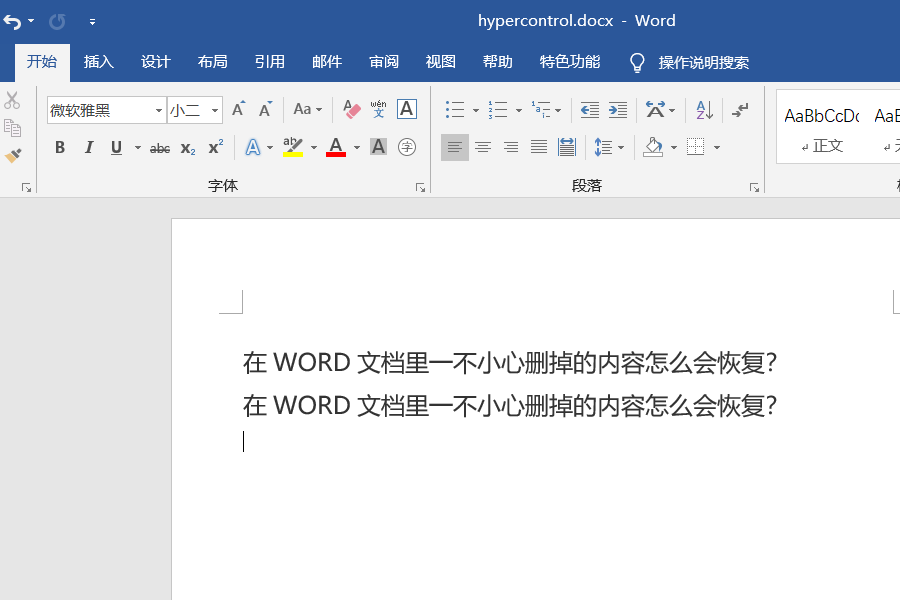
Task: Apply numbered list
Action: tap(498, 109)
